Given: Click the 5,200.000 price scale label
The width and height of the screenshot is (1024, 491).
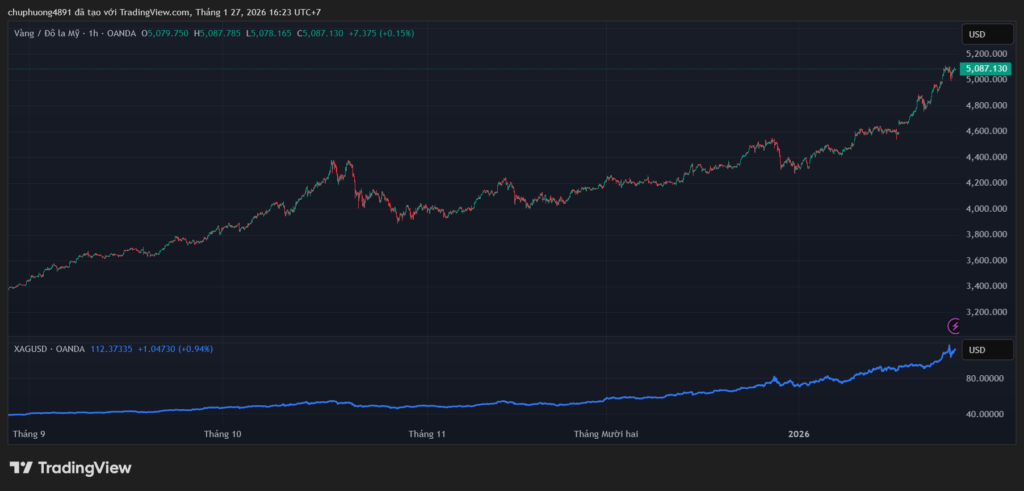Looking at the screenshot, I should click(985, 54).
